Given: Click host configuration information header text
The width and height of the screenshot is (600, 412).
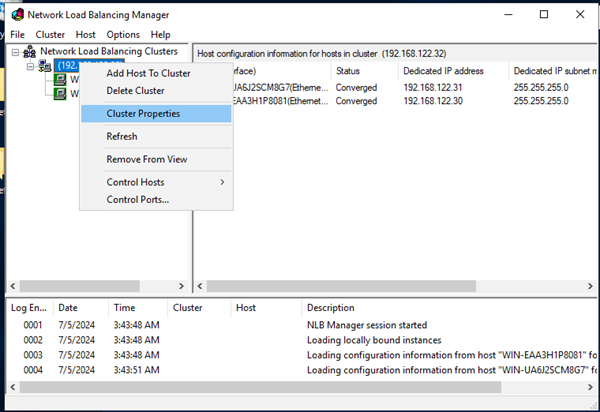Looking at the screenshot, I should click(322, 54).
